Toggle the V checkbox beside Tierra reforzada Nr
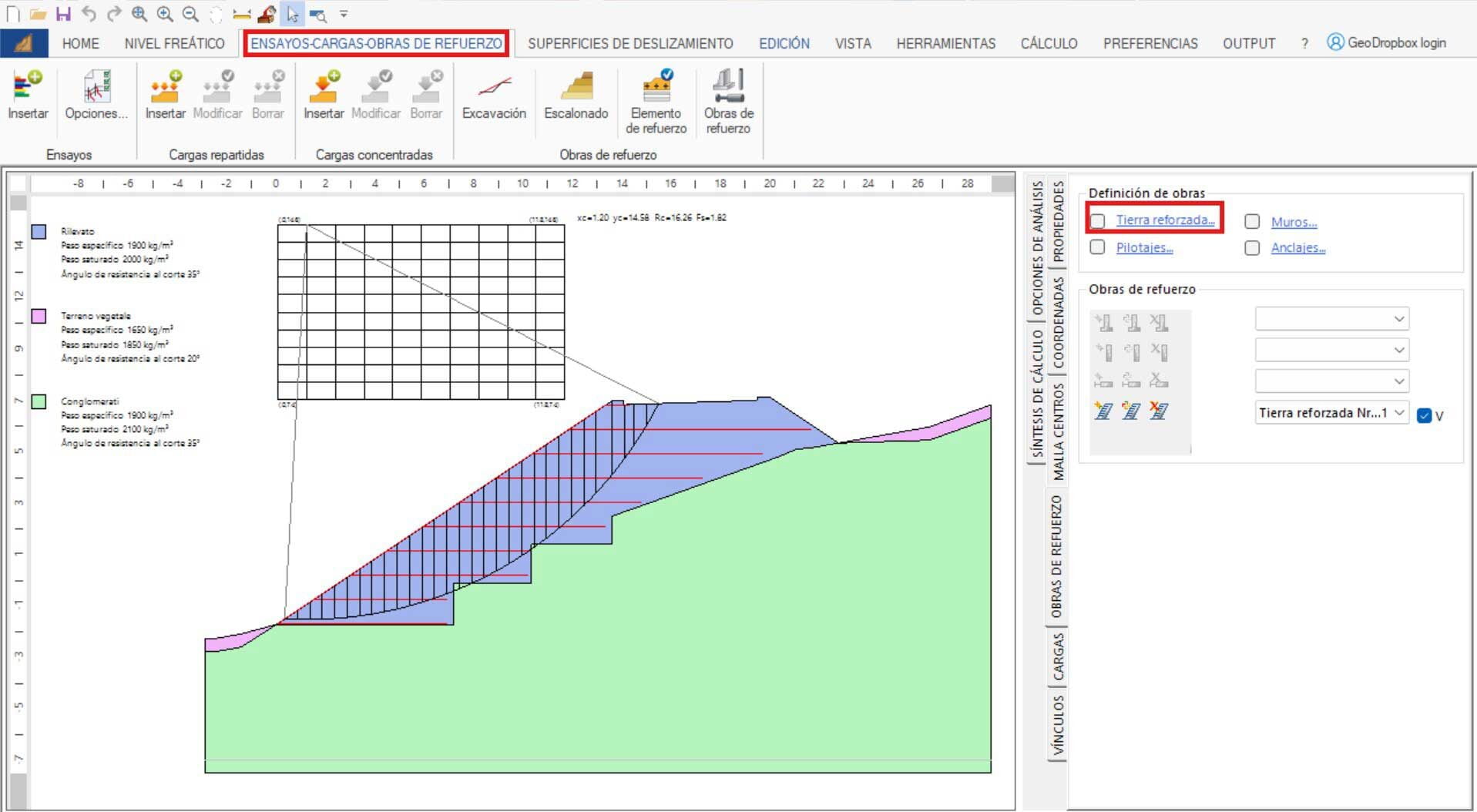This screenshot has height=812, width=1477. pos(1424,415)
